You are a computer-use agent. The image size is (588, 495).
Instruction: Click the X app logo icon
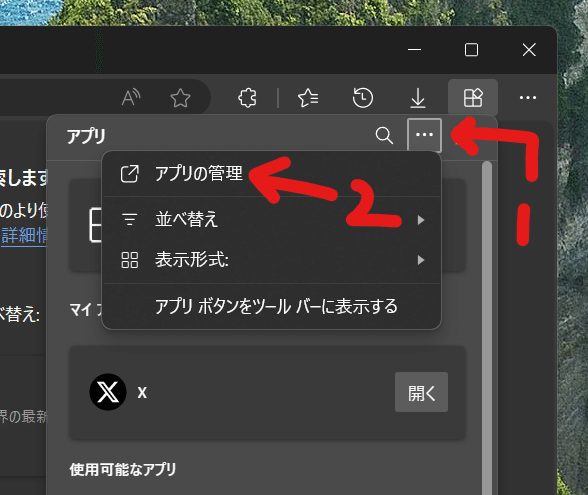108,392
